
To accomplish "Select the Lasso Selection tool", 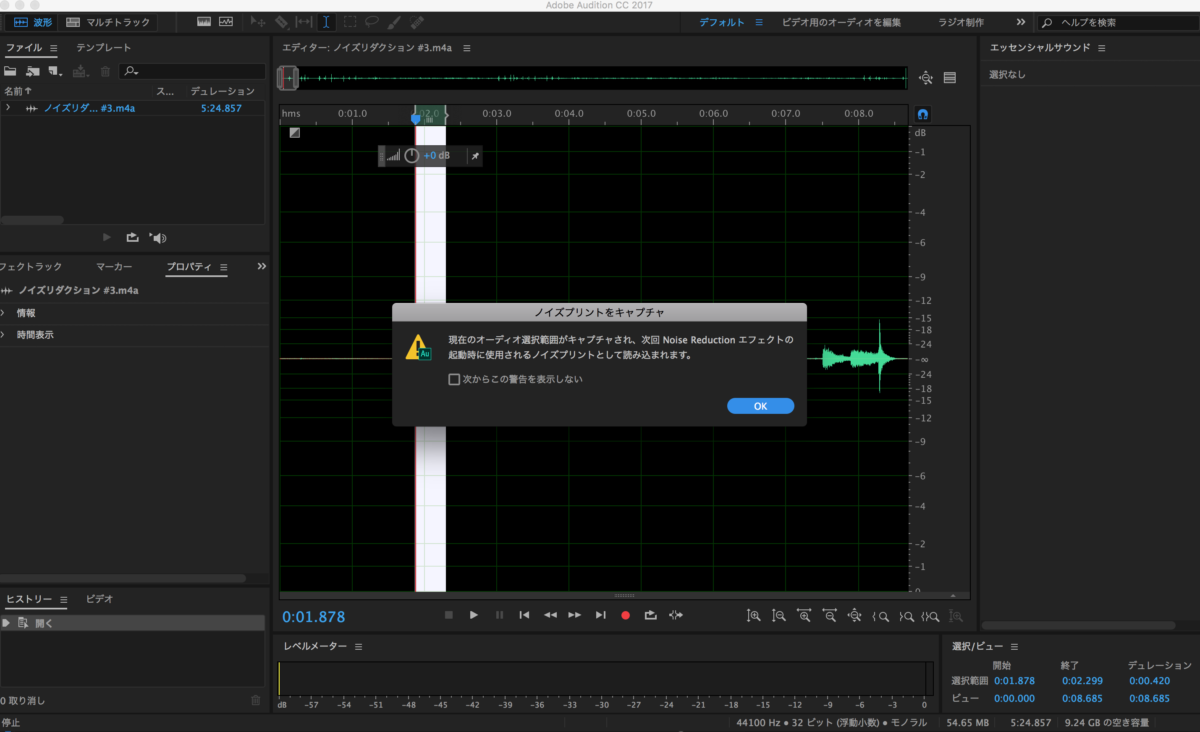I will (x=371, y=21).
